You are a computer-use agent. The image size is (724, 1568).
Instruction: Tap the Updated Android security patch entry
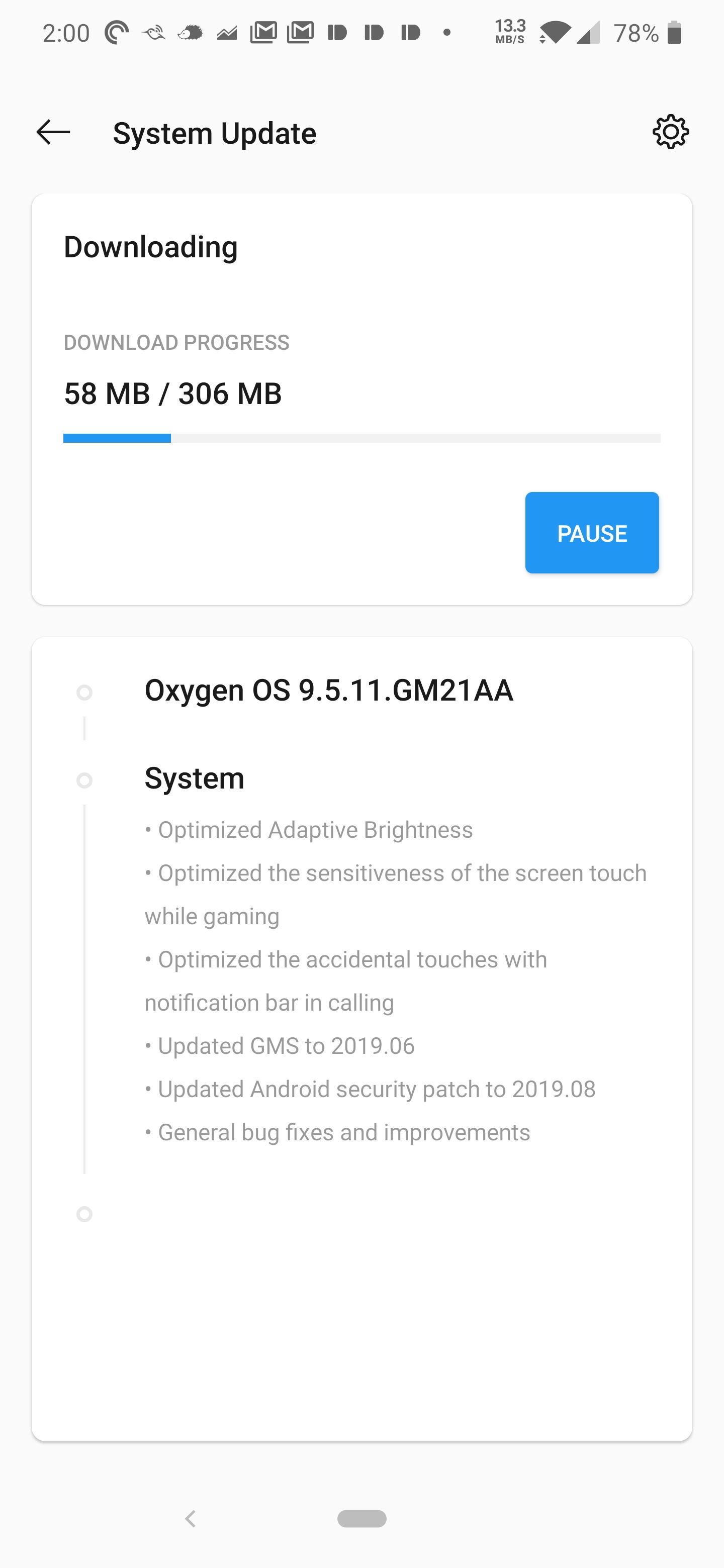[x=370, y=1089]
